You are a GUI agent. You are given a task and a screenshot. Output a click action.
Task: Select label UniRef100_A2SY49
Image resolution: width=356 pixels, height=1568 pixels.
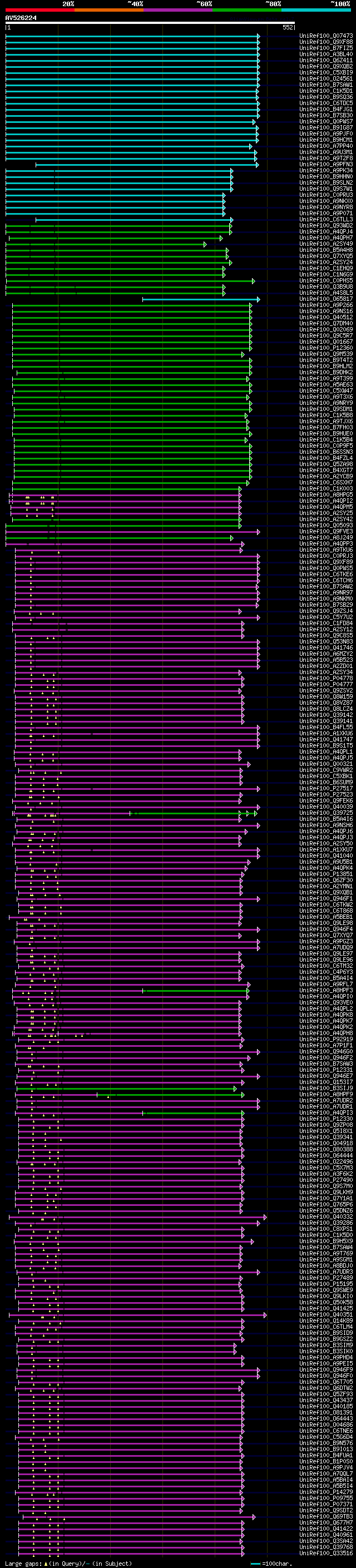[x=326, y=244]
